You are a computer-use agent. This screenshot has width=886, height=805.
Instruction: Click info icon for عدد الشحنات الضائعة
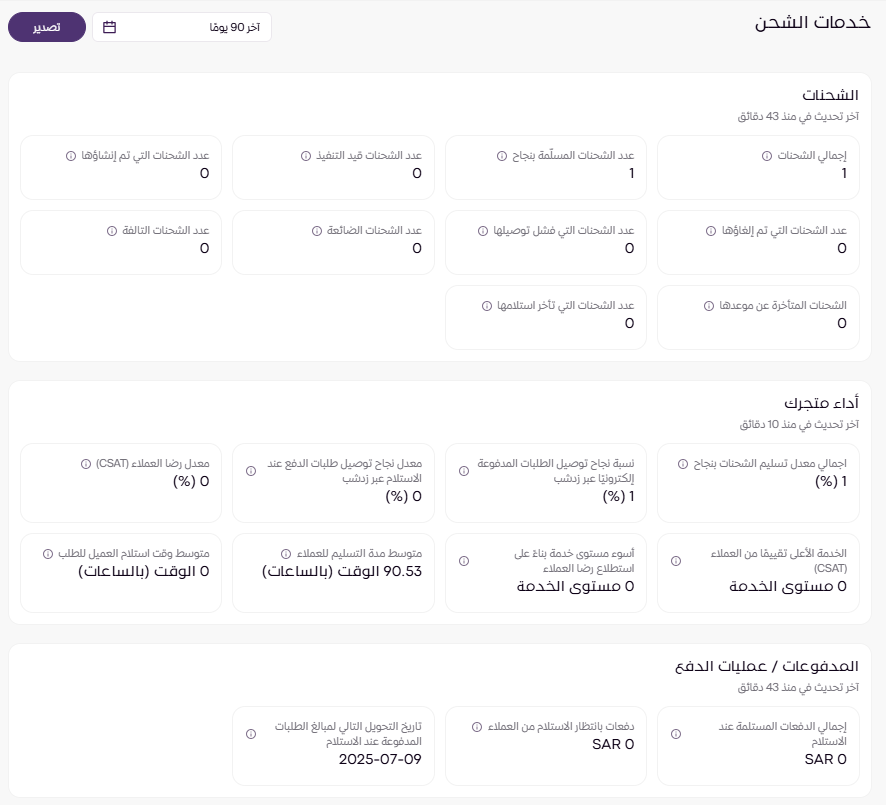[305, 231]
